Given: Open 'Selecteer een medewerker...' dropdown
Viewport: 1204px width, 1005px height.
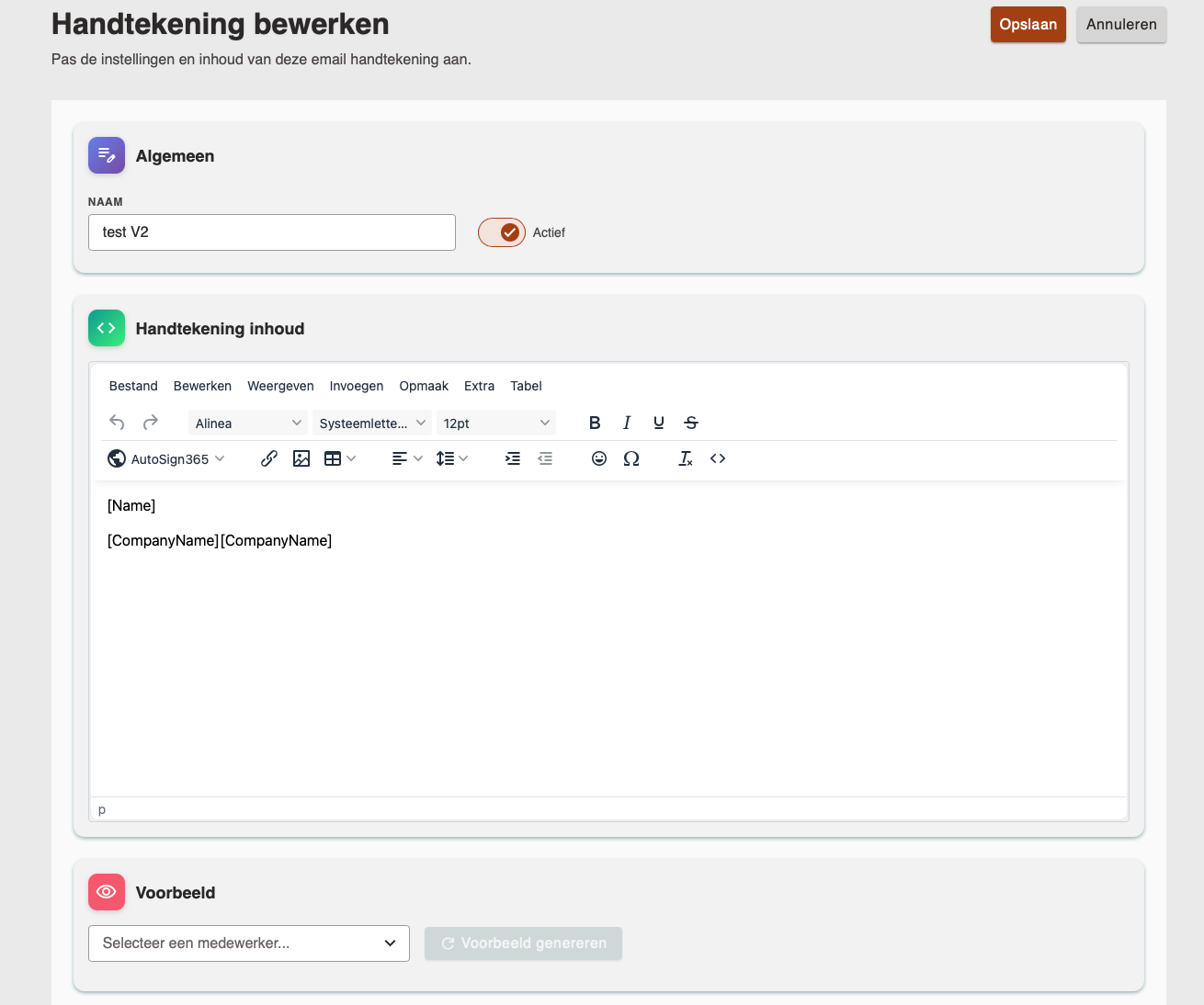Looking at the screenshot, I should point(249,943).
